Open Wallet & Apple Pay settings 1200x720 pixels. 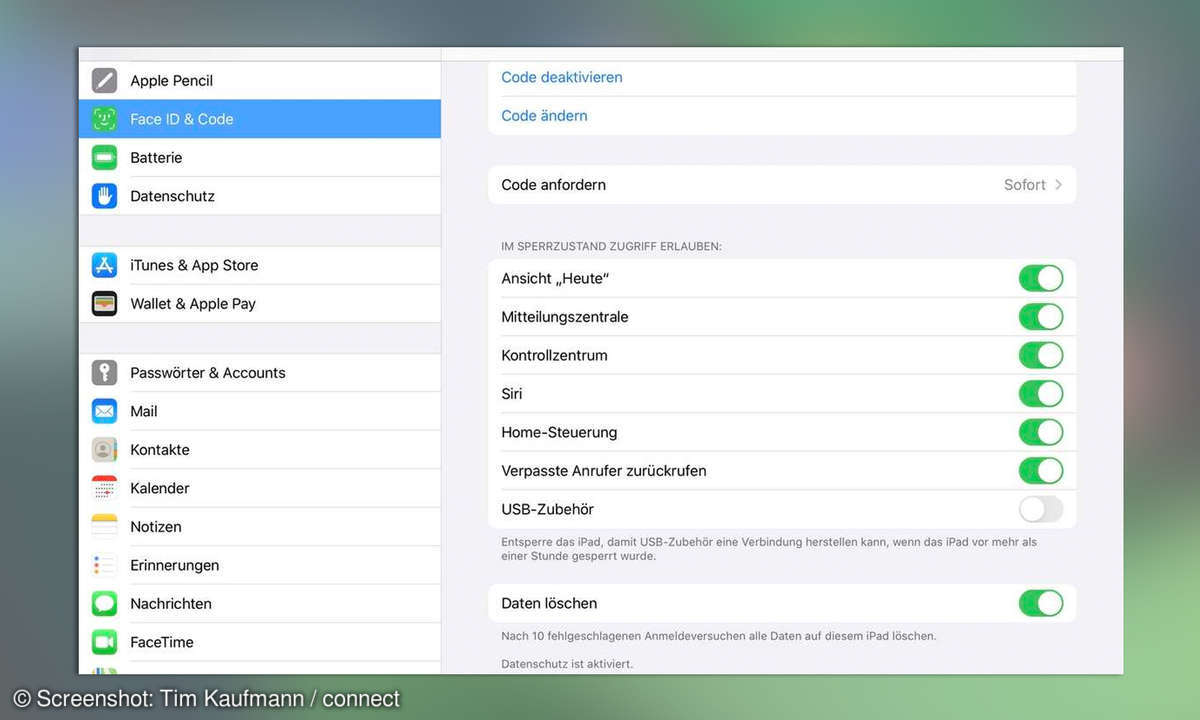(x=260, y=303)
